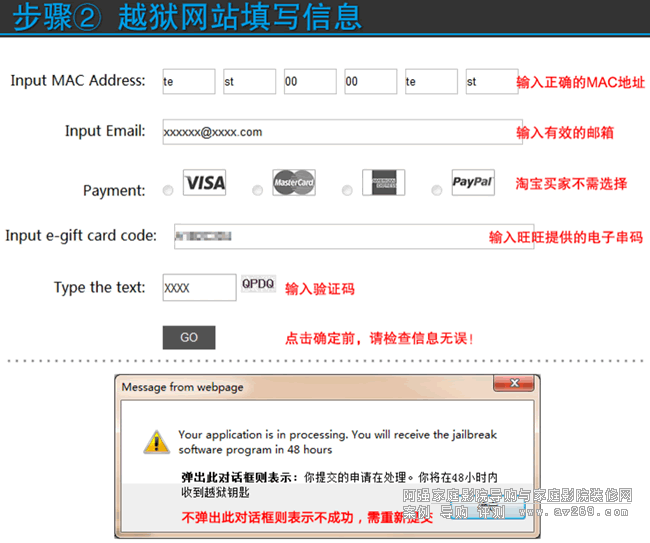Click the VISA card logo

tap(204, 182)
